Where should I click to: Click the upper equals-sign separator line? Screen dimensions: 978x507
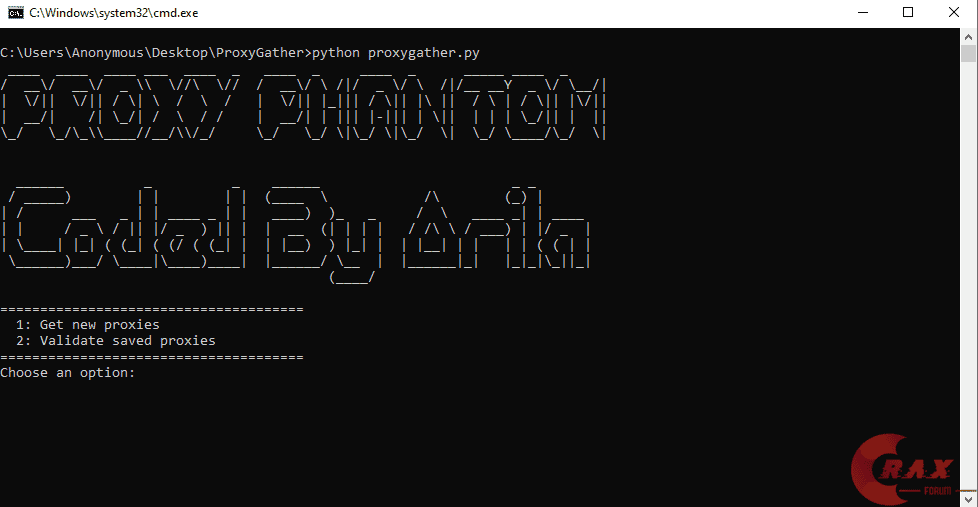(x=152, y=309)
